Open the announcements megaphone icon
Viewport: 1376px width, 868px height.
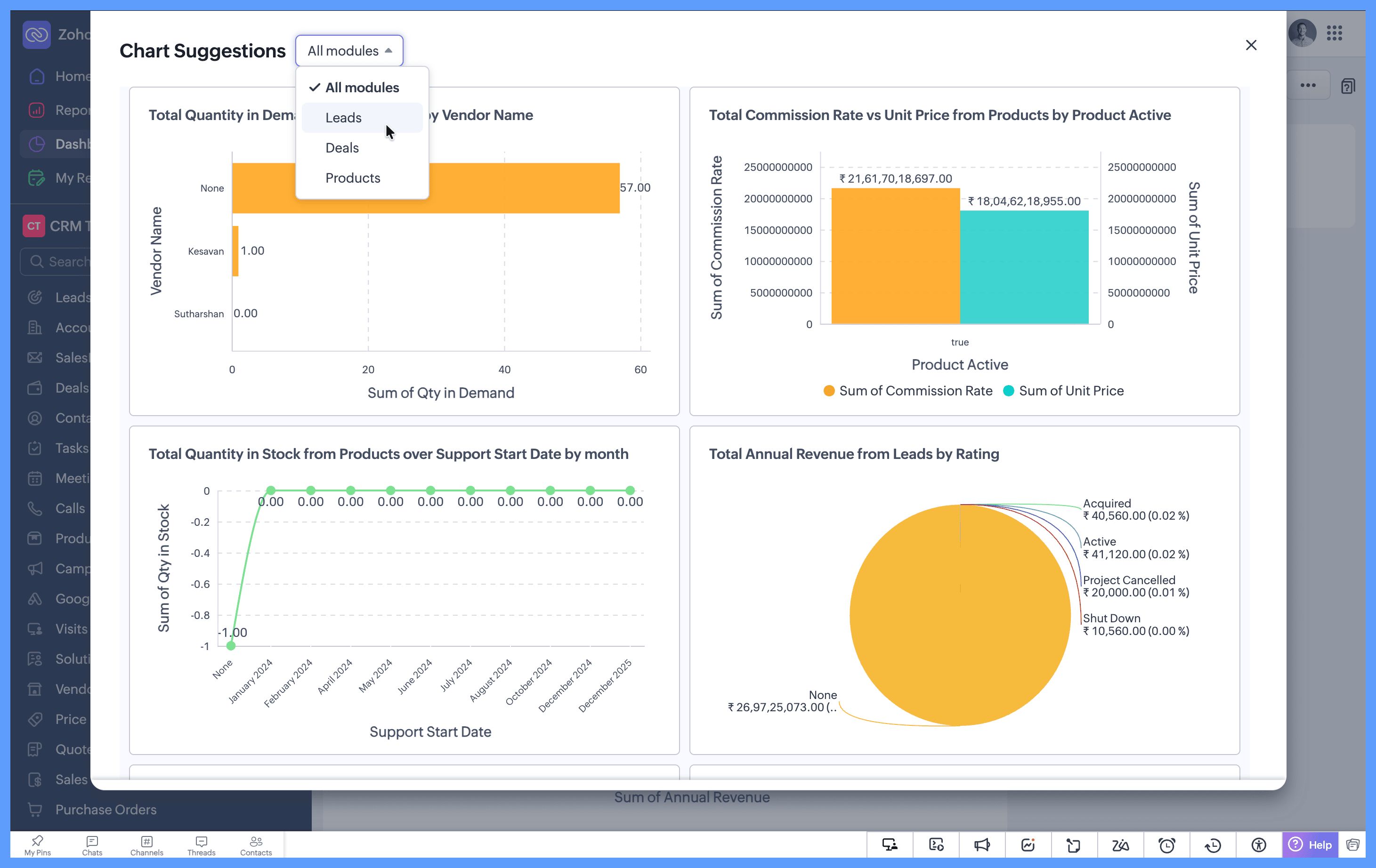(x=982, y=844)
